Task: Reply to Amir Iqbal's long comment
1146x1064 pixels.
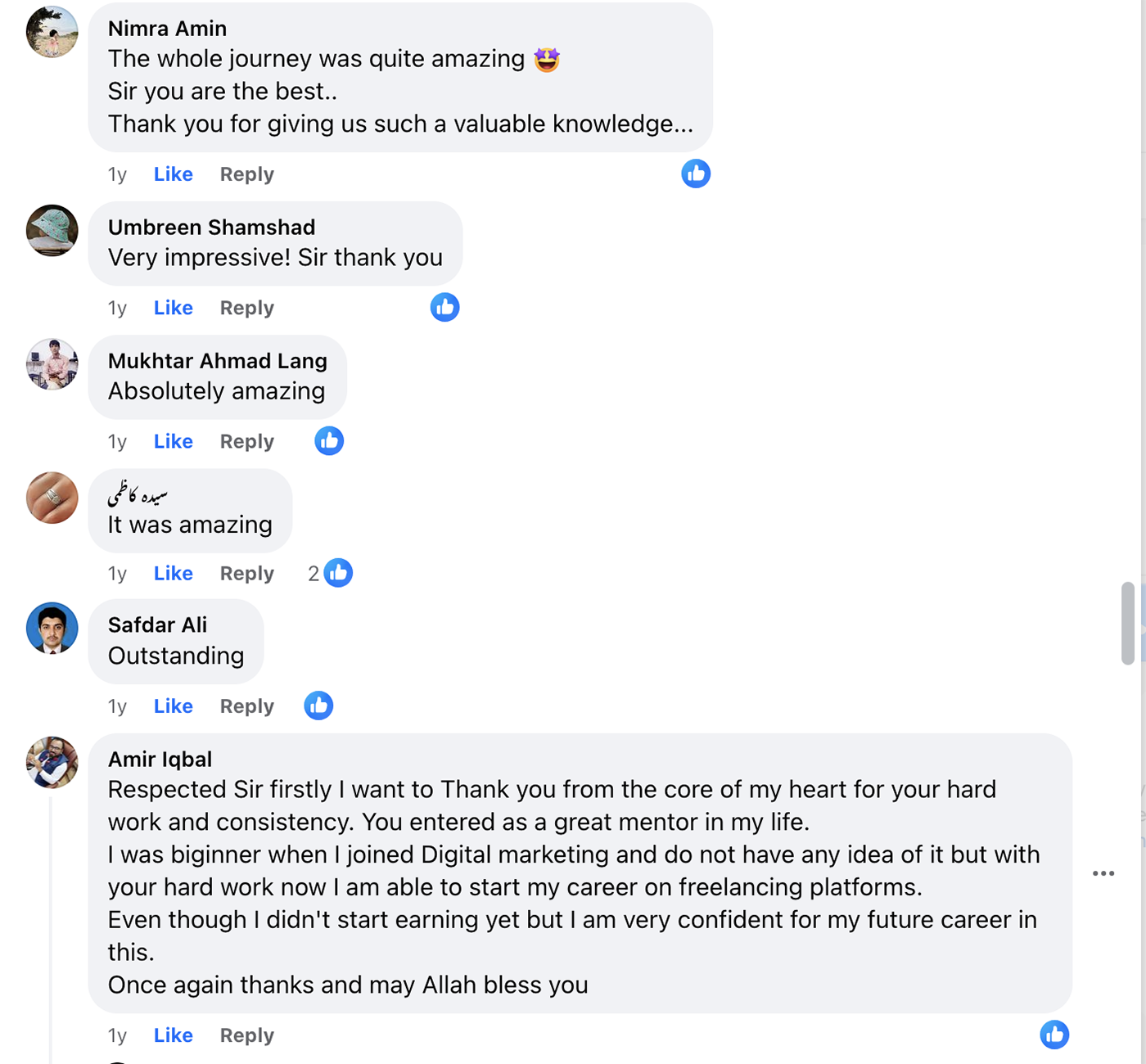Action: click(246, 1035)
